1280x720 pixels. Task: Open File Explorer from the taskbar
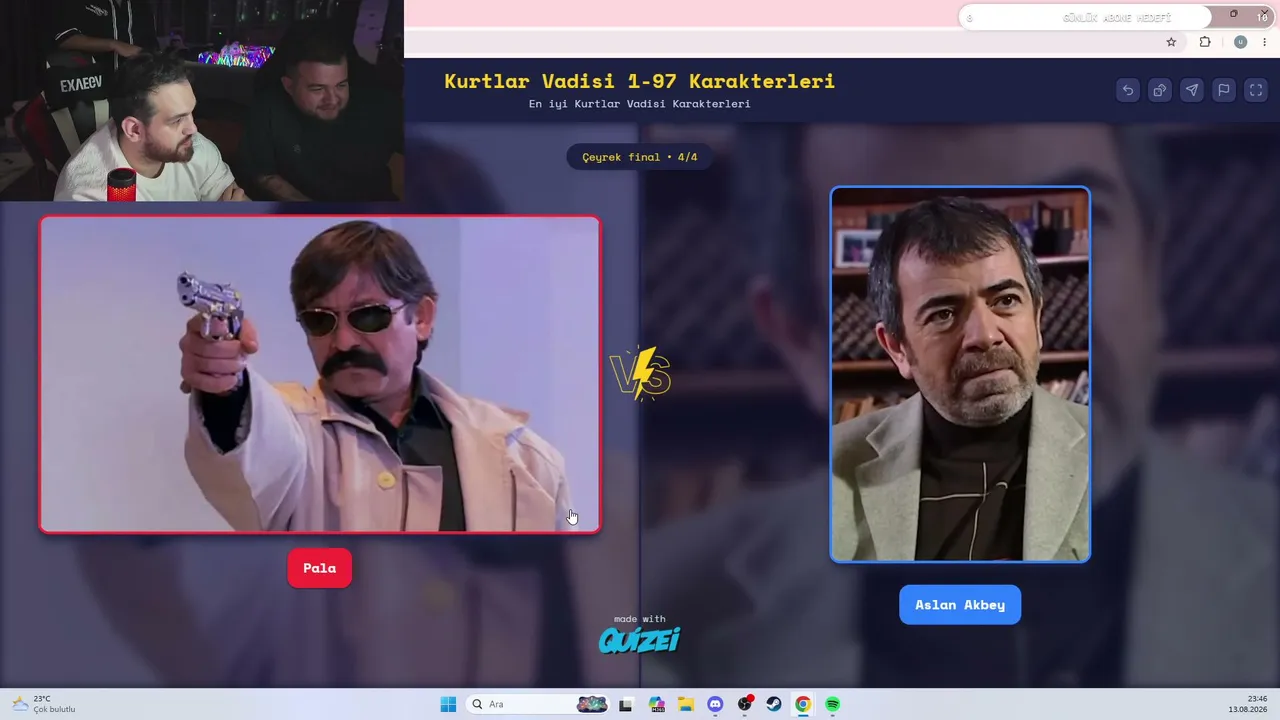point(685,704)
